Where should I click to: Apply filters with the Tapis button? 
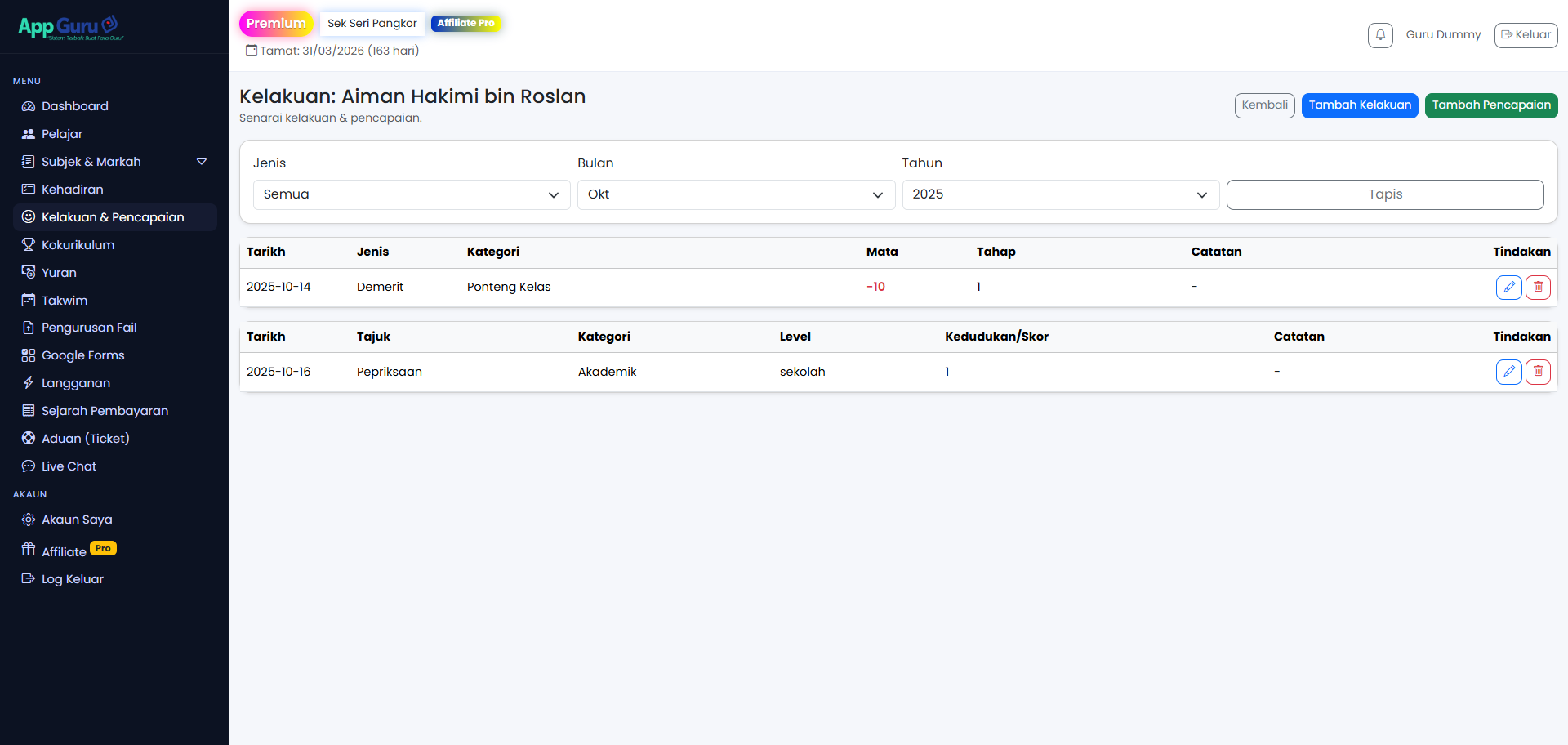(x=1384, y=194)
